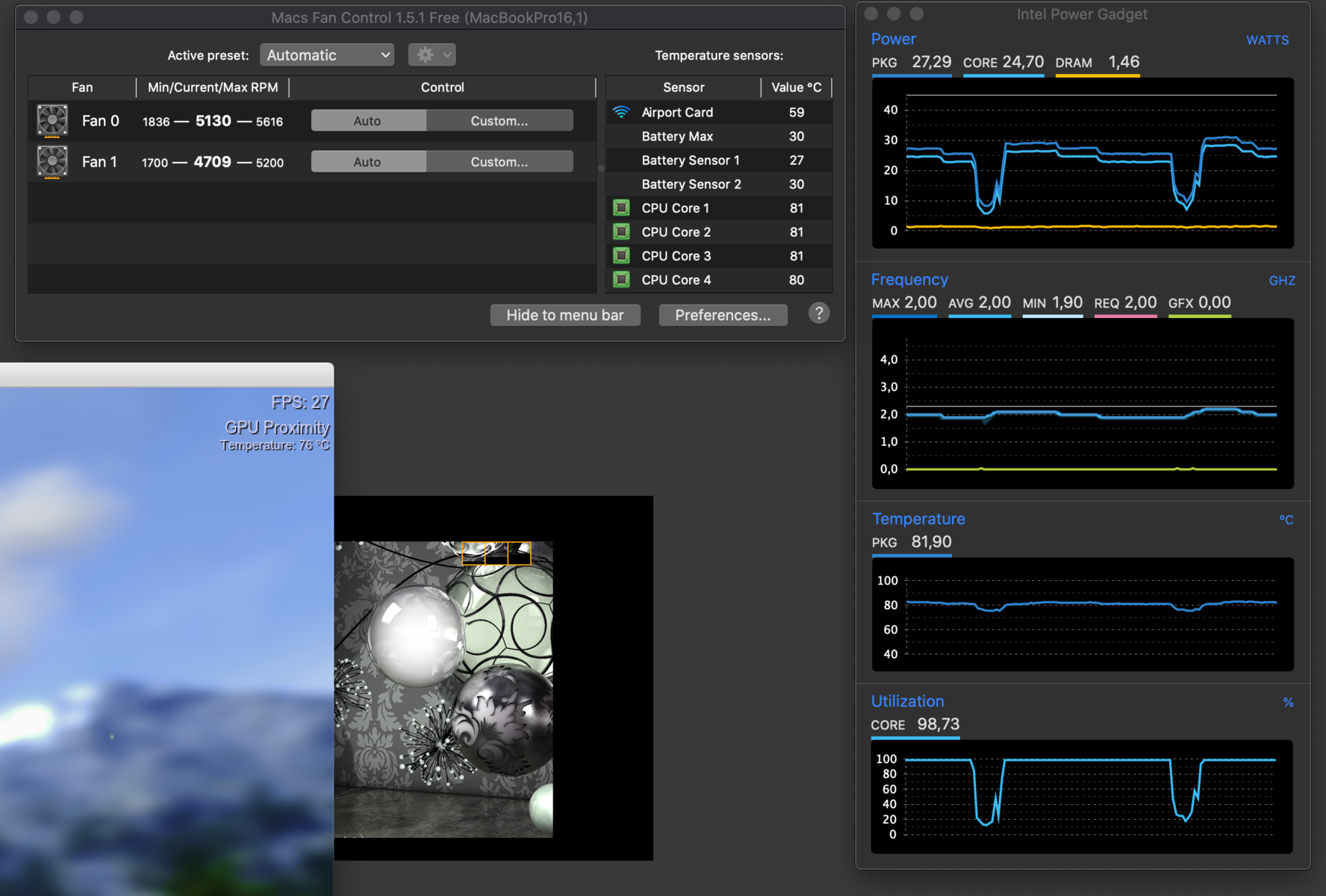Open Preferences in Macs Fan Control

click(x=722, y=315)
